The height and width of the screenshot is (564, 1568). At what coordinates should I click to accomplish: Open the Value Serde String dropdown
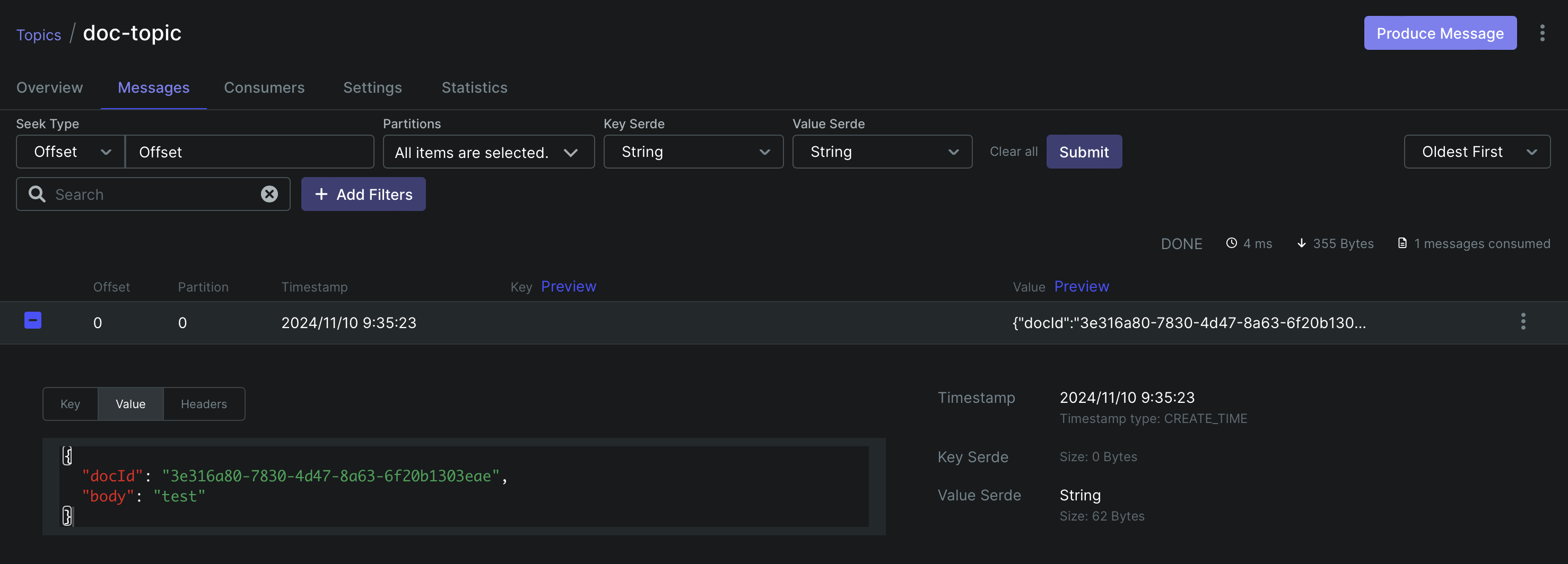click(882, 152)
